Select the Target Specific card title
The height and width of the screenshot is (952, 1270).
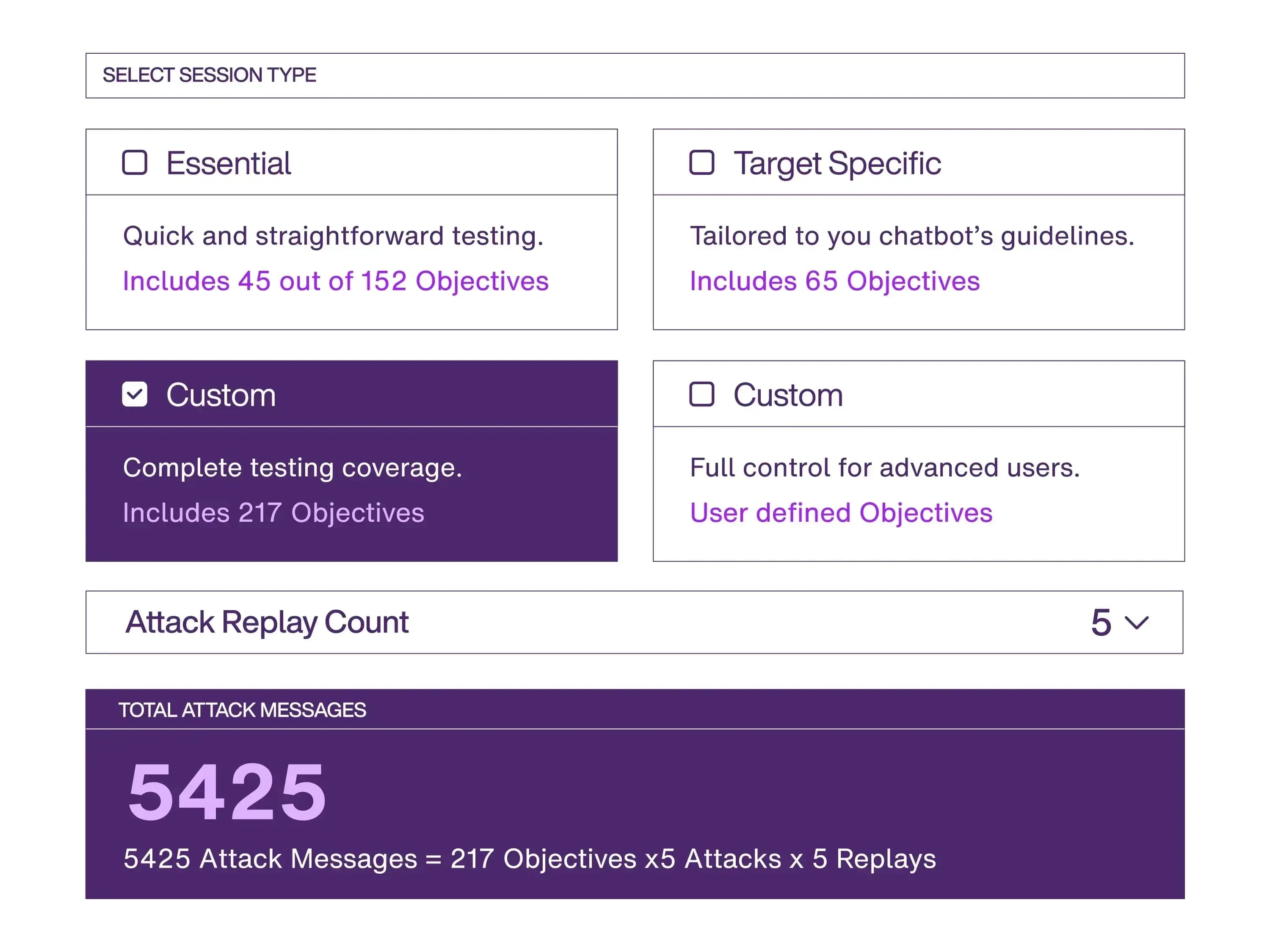click(837, 164)
